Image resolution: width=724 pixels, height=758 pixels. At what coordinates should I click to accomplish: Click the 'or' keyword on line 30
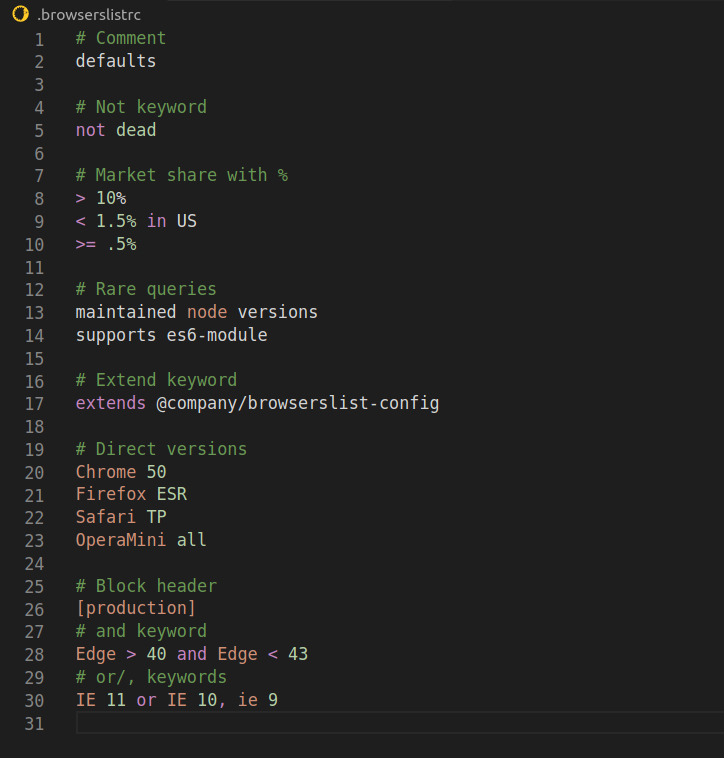[x=146, y=700]
